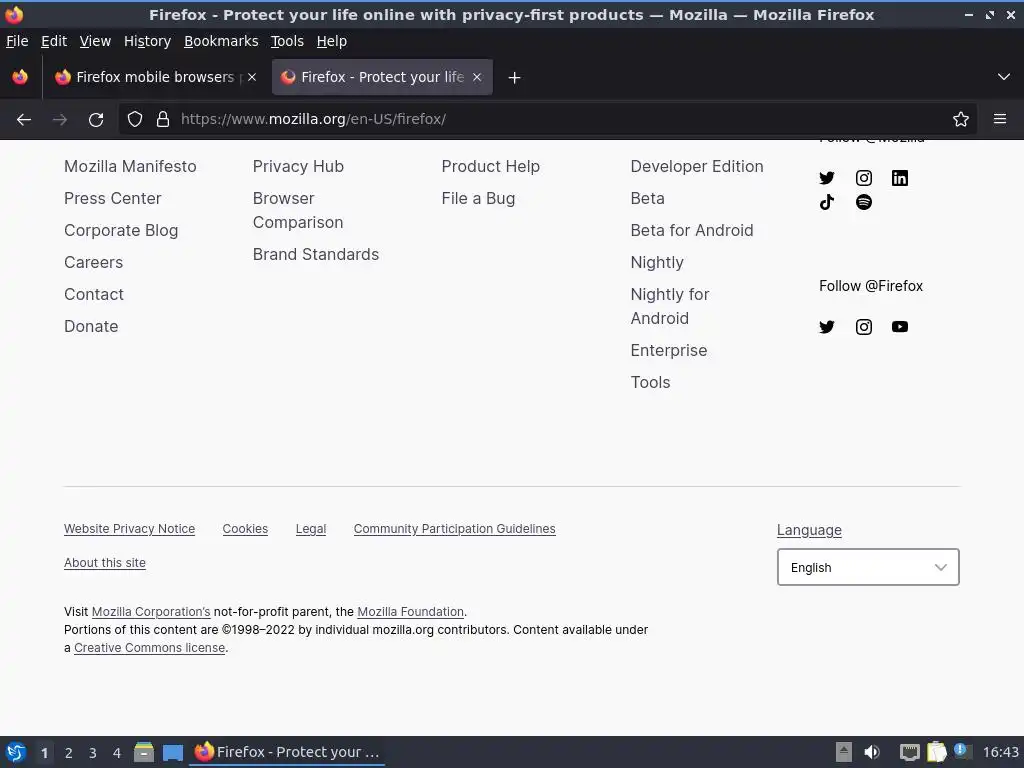This screenshot has height=768, width=1024.
Task: Open Corporate Blog link
Action: (x=121, y=231)
